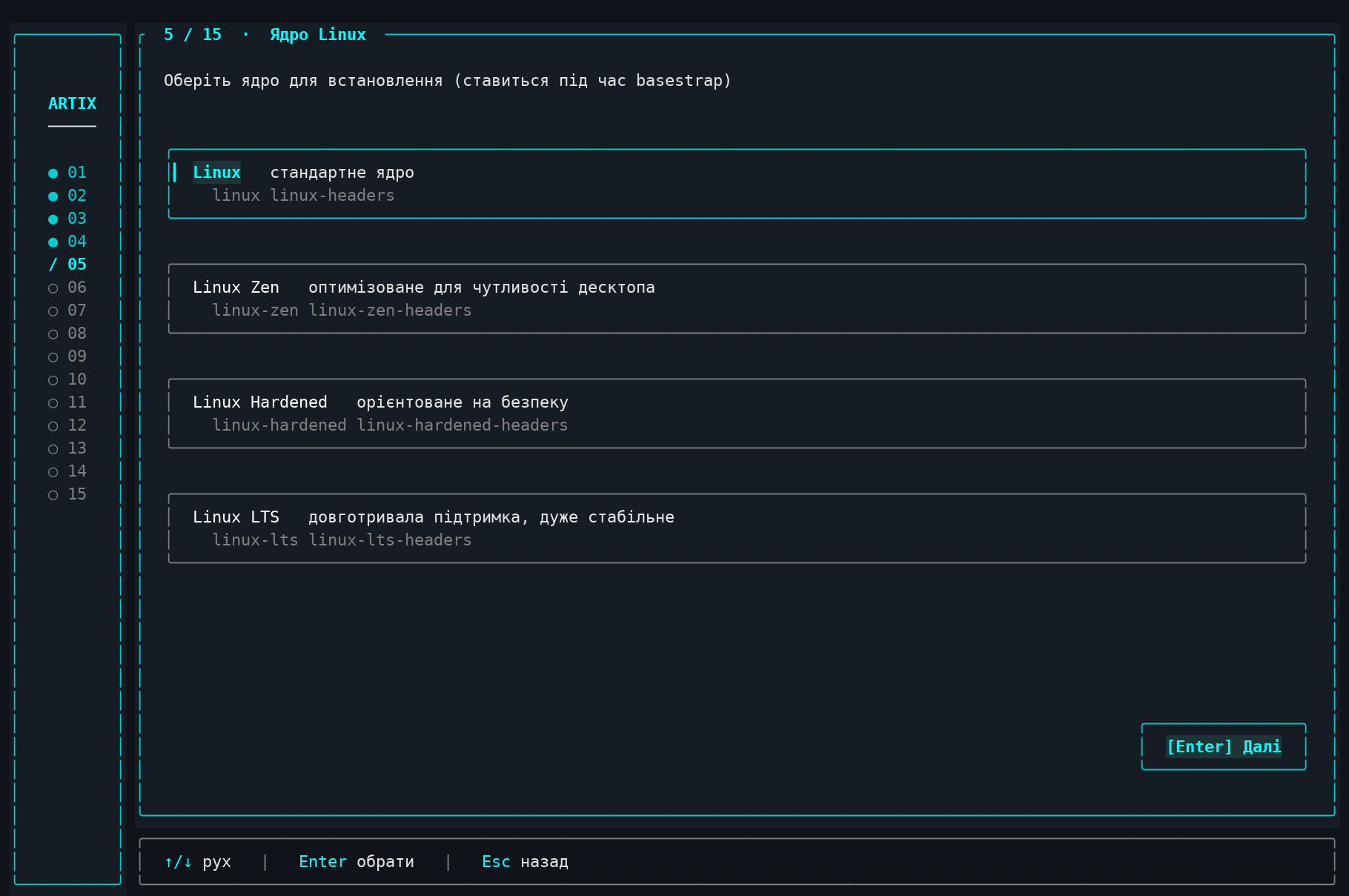This screenshot has width=1349, height=896.
Task: Jump to step 13 in sidebar
Action: pyautogui.click(x=67, y=448)
